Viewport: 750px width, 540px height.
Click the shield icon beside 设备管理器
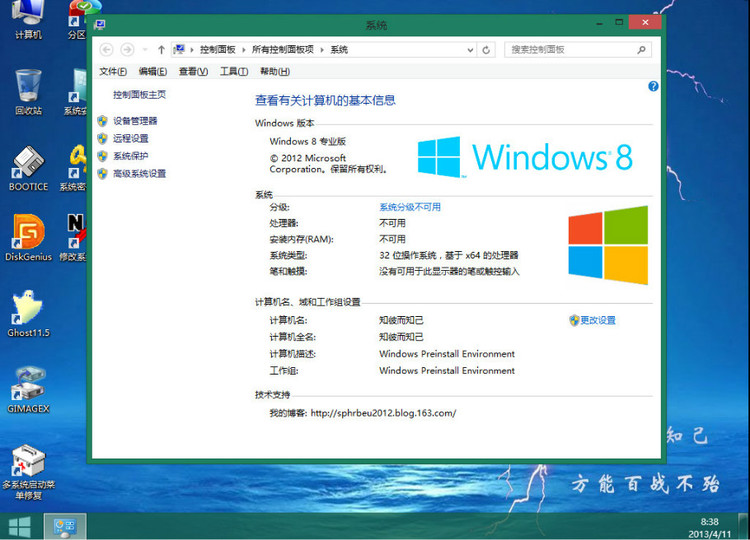102,121
